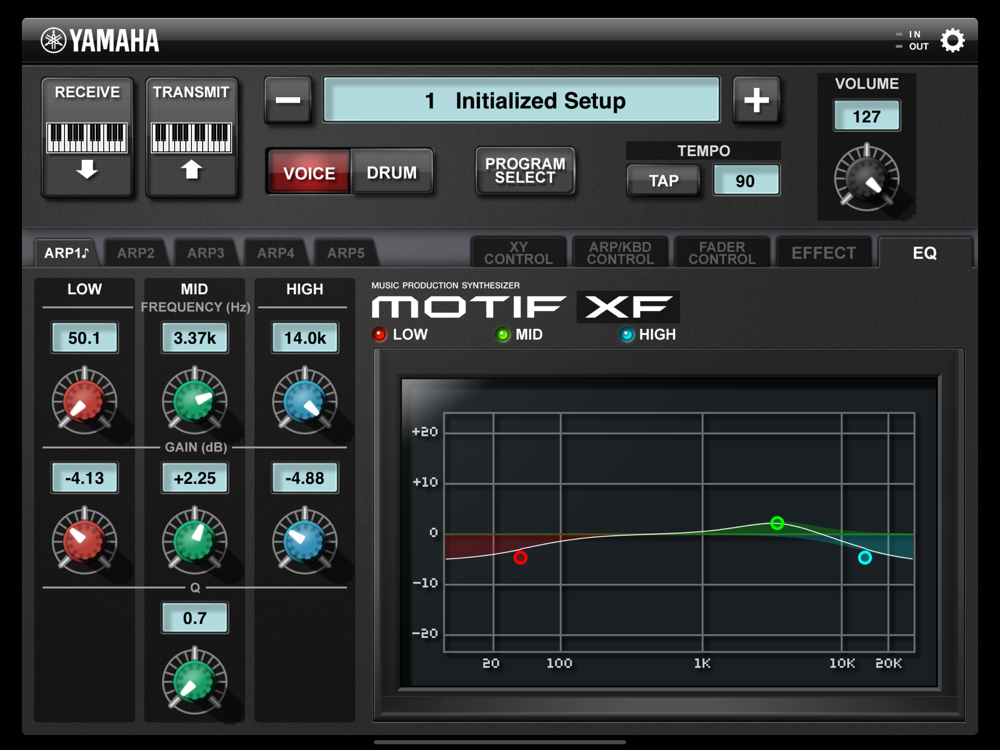1000x750 pixels.
Task: Select the setup name display
Action: pyautogui.click(x=522, y=100)
